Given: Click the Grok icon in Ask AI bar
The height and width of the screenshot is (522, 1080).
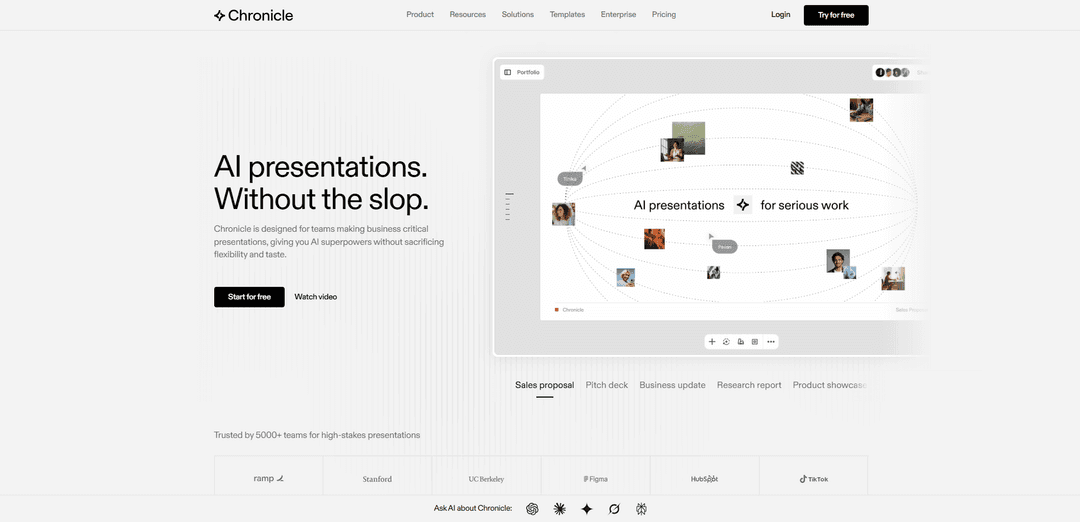Looking at the screenshot, I should (614, 509).
